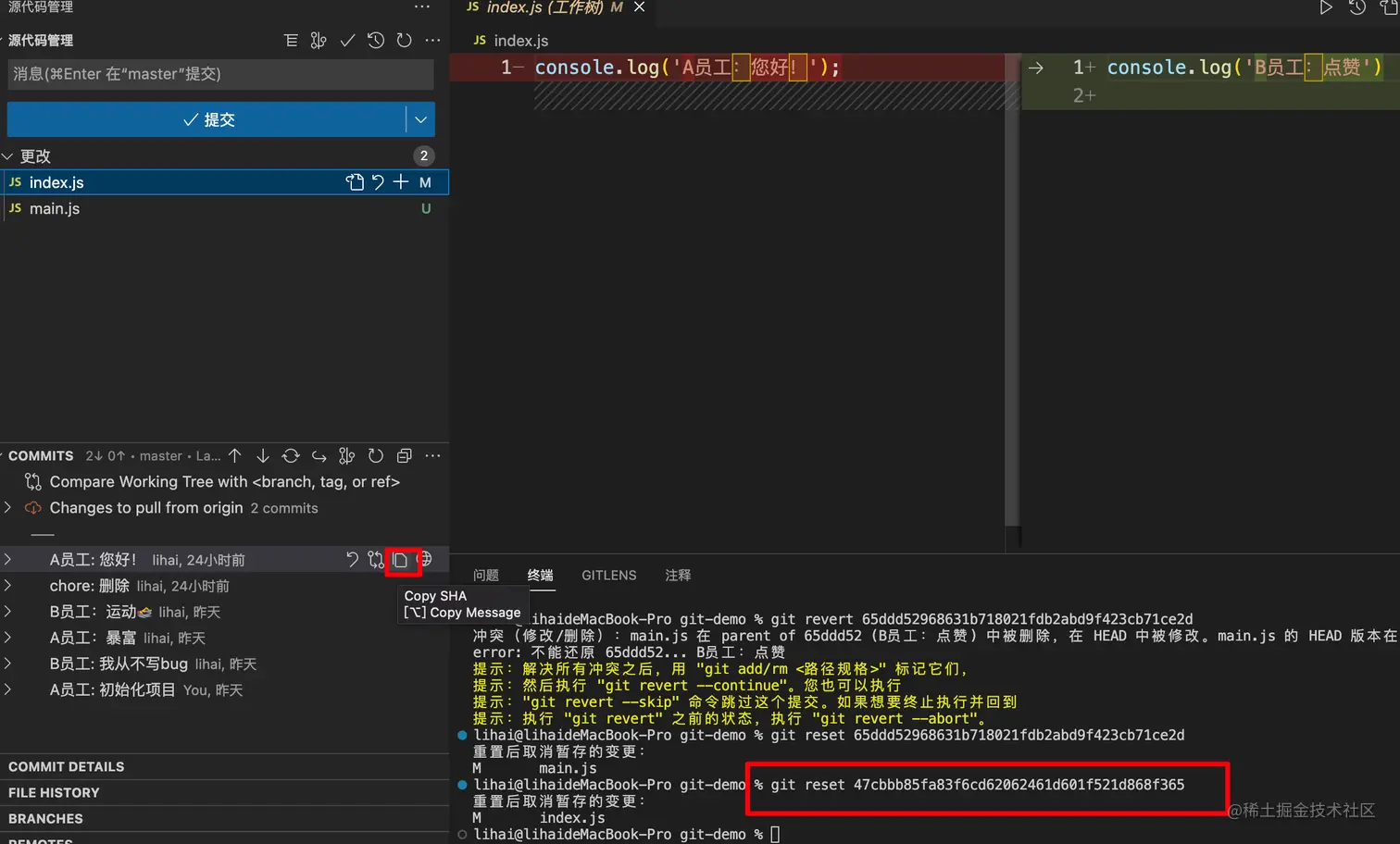Click the changes count badge '2'
Image resolution: width=1400 pixels, height=844 pixels.
[423, 155]
